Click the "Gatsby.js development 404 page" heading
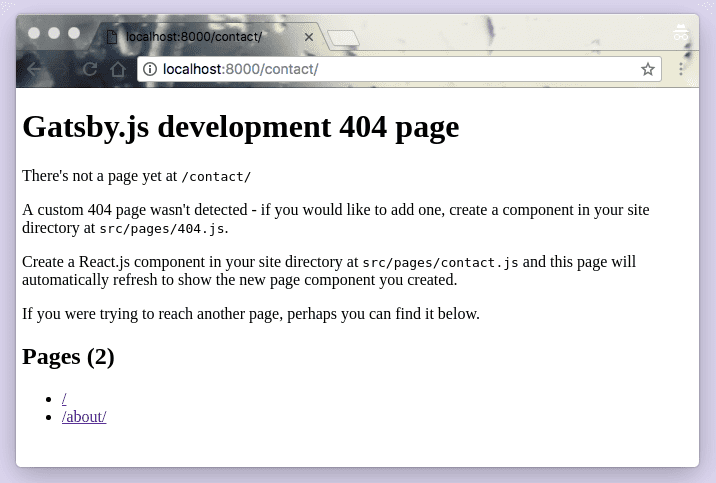 point(241,127)
